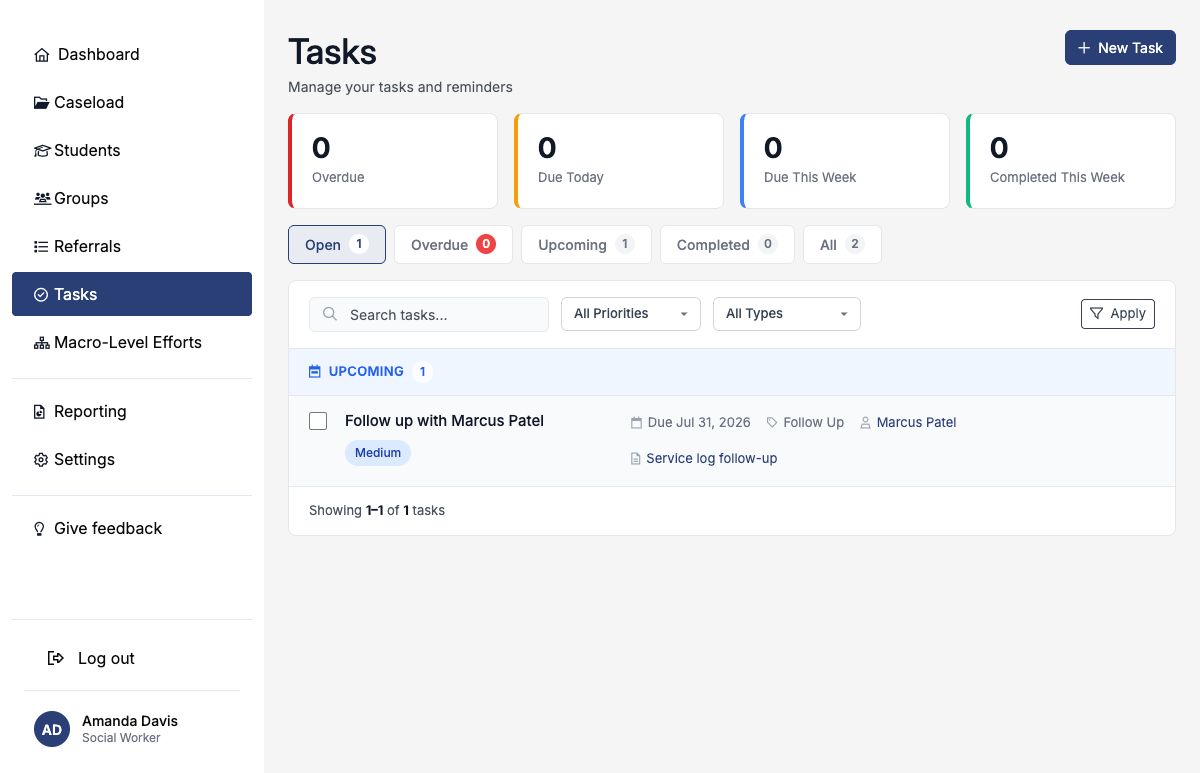Click the calendar icon beside UPCOMING header

[x=315, y=372]
